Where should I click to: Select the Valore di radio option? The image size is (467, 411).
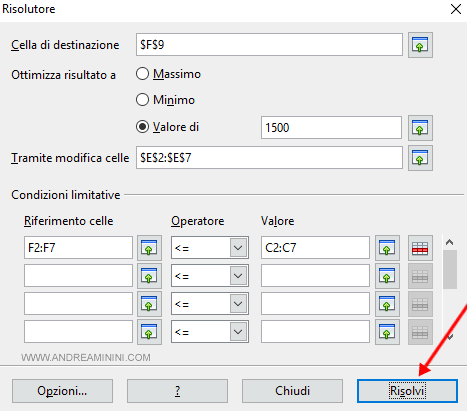tap(142, 127)
